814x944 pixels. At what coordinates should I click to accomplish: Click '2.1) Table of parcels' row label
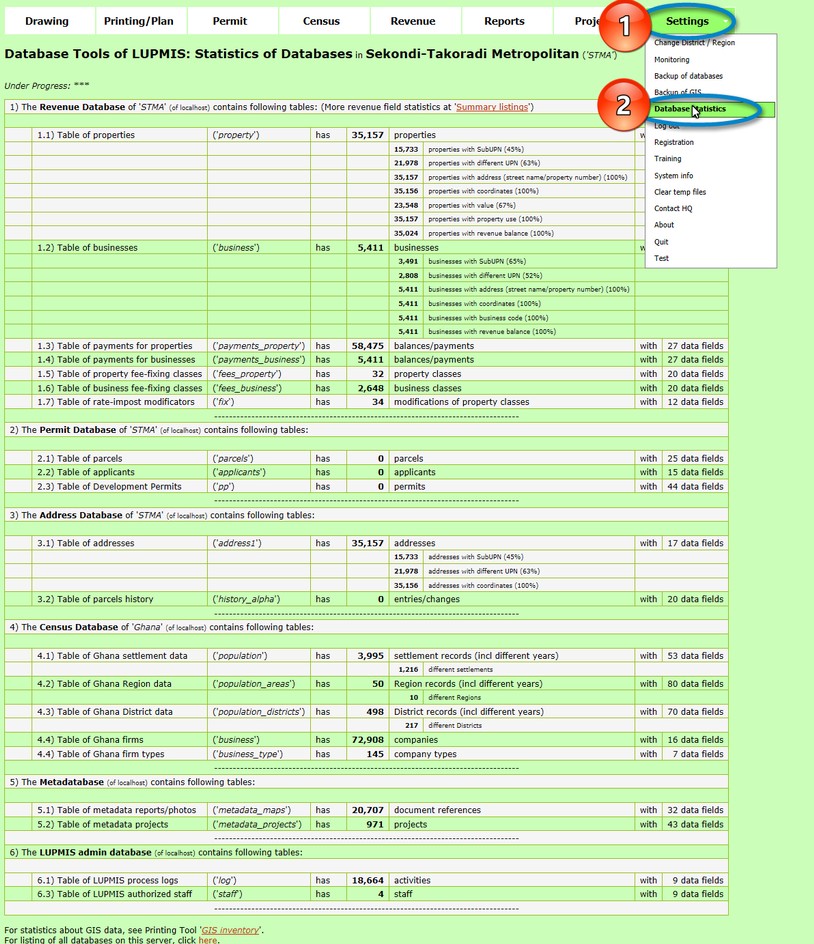[79, 458]
